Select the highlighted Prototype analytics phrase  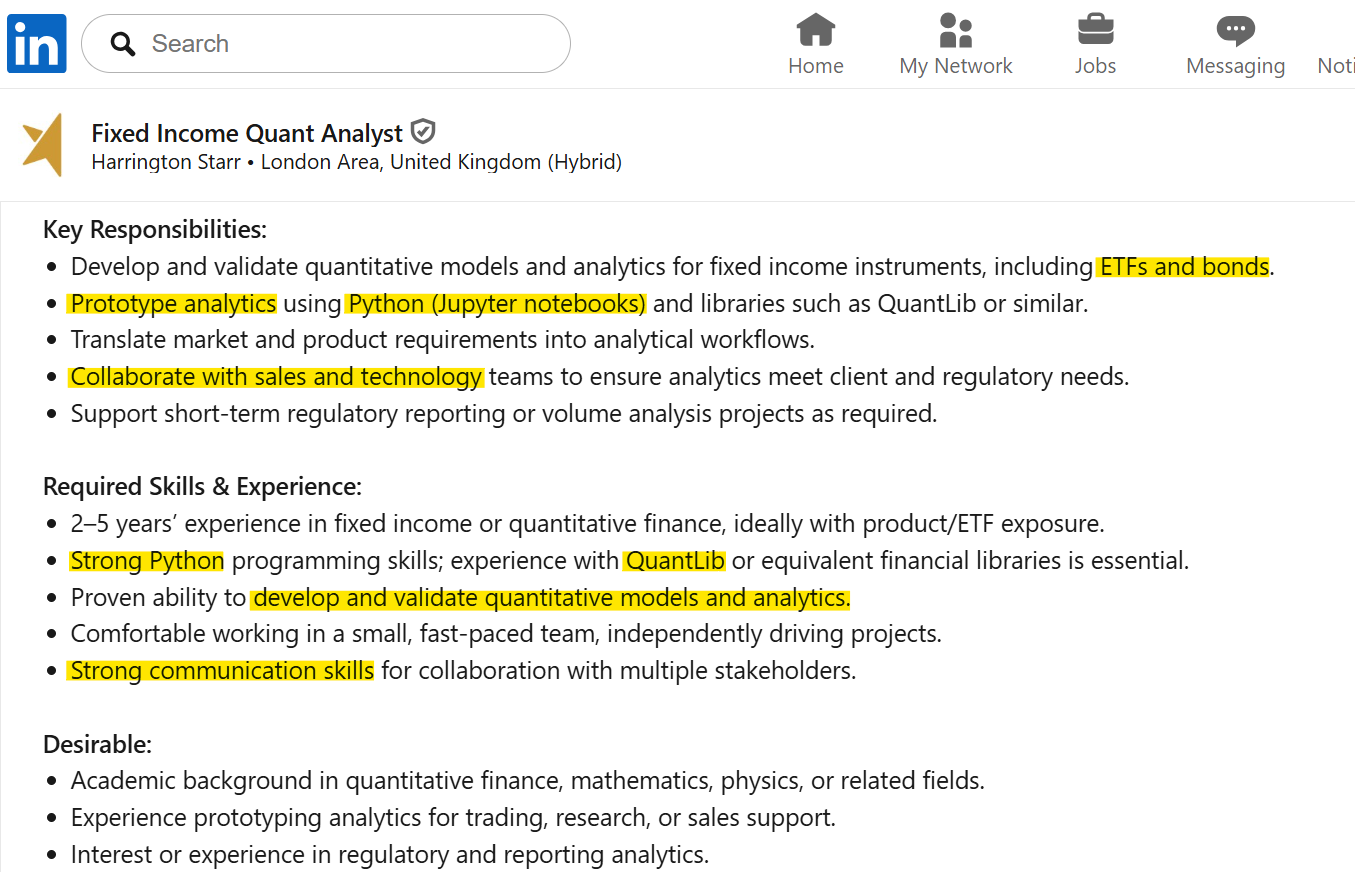point(172,303)
